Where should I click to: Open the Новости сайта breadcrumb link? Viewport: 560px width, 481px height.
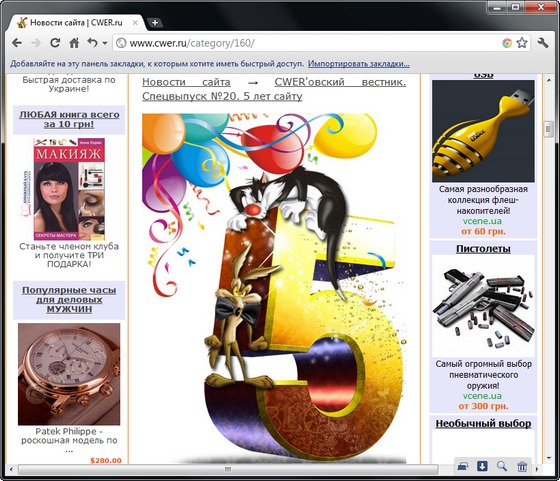click(x=186, y=82)
